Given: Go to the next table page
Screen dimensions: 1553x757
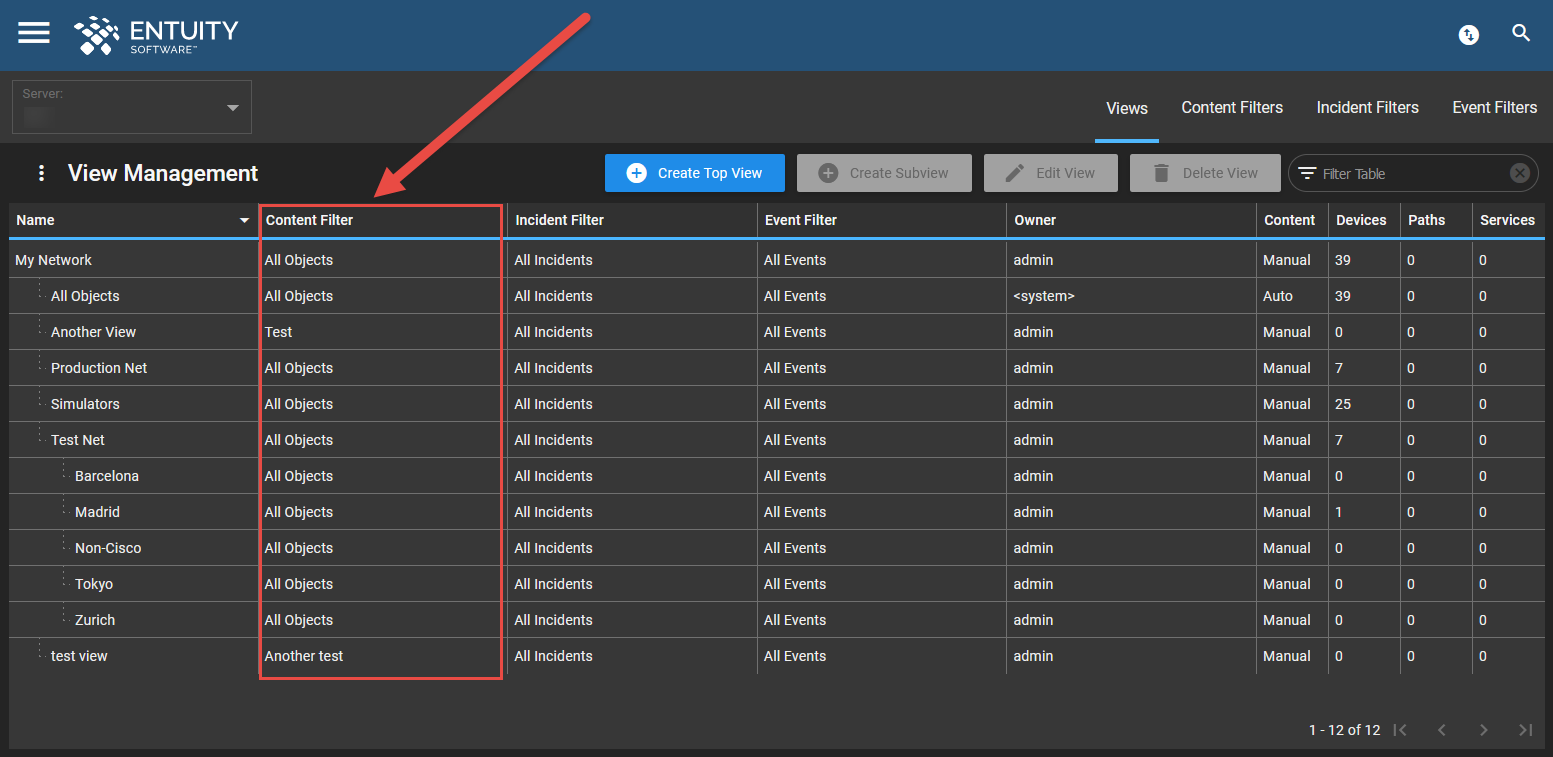Looking at the screenshot, I should [1483, 730].
